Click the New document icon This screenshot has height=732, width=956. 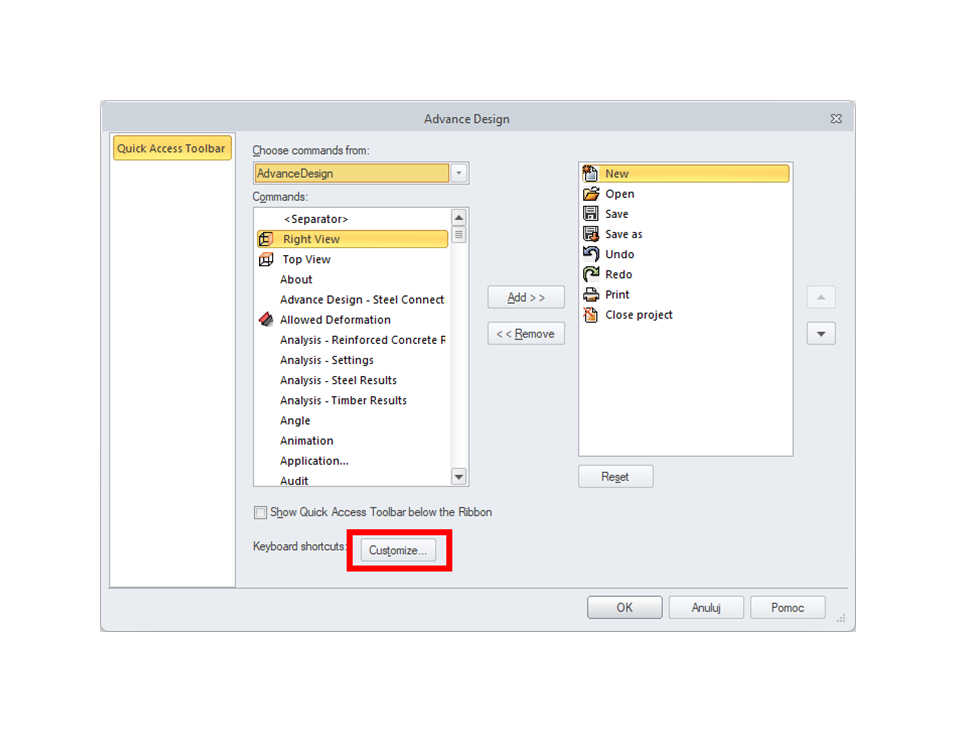590,174
